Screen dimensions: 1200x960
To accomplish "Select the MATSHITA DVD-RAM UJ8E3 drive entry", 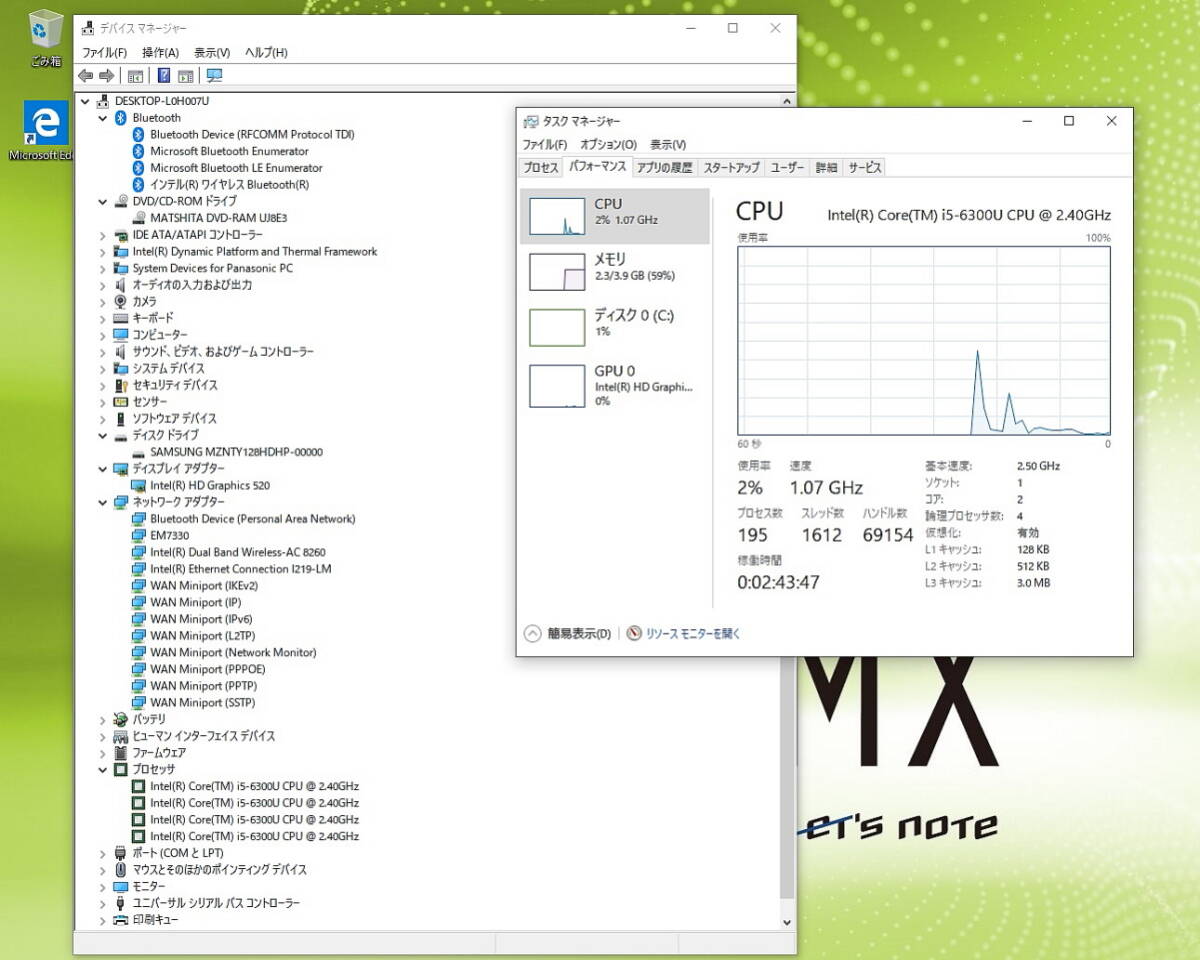I will point(211,218).
